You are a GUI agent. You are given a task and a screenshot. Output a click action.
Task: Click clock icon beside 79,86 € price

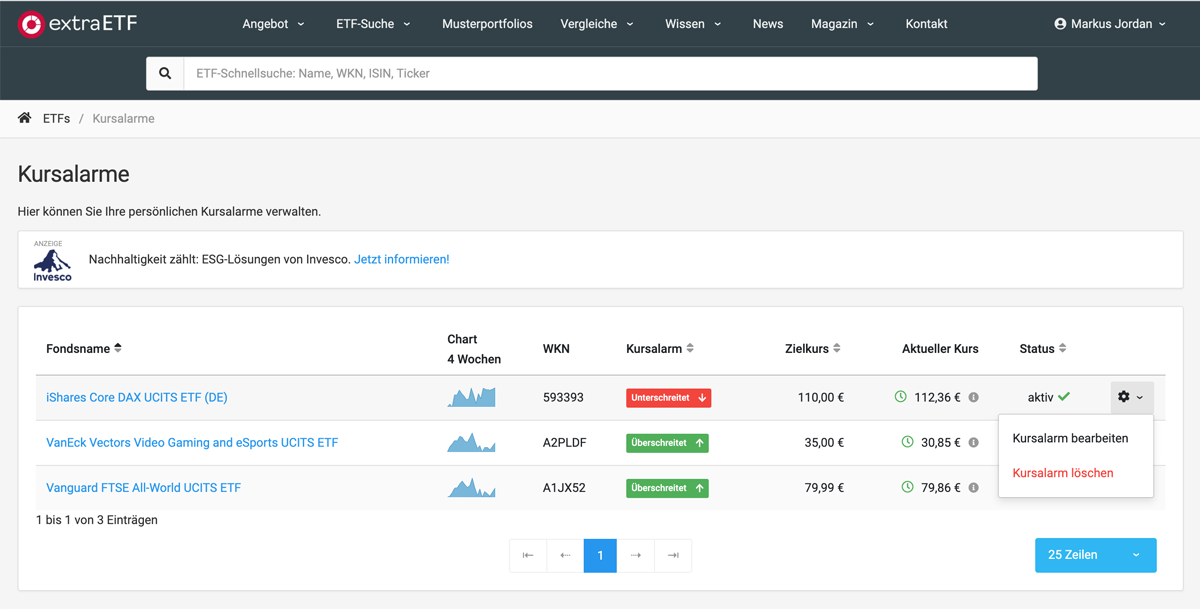[x=907, y=487]
